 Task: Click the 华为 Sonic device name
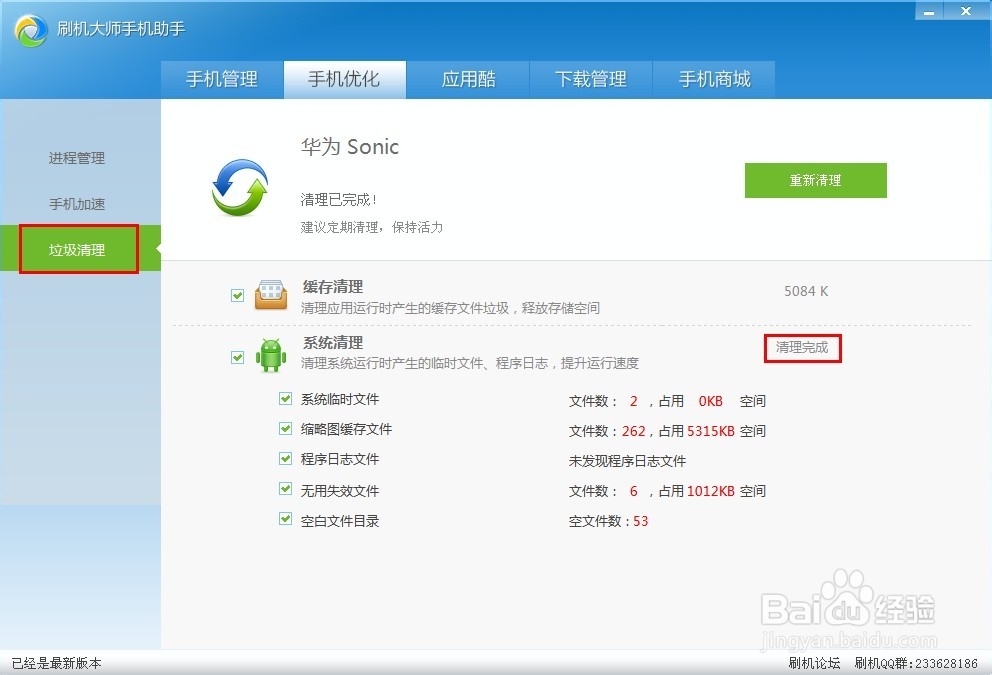point(350,147)
